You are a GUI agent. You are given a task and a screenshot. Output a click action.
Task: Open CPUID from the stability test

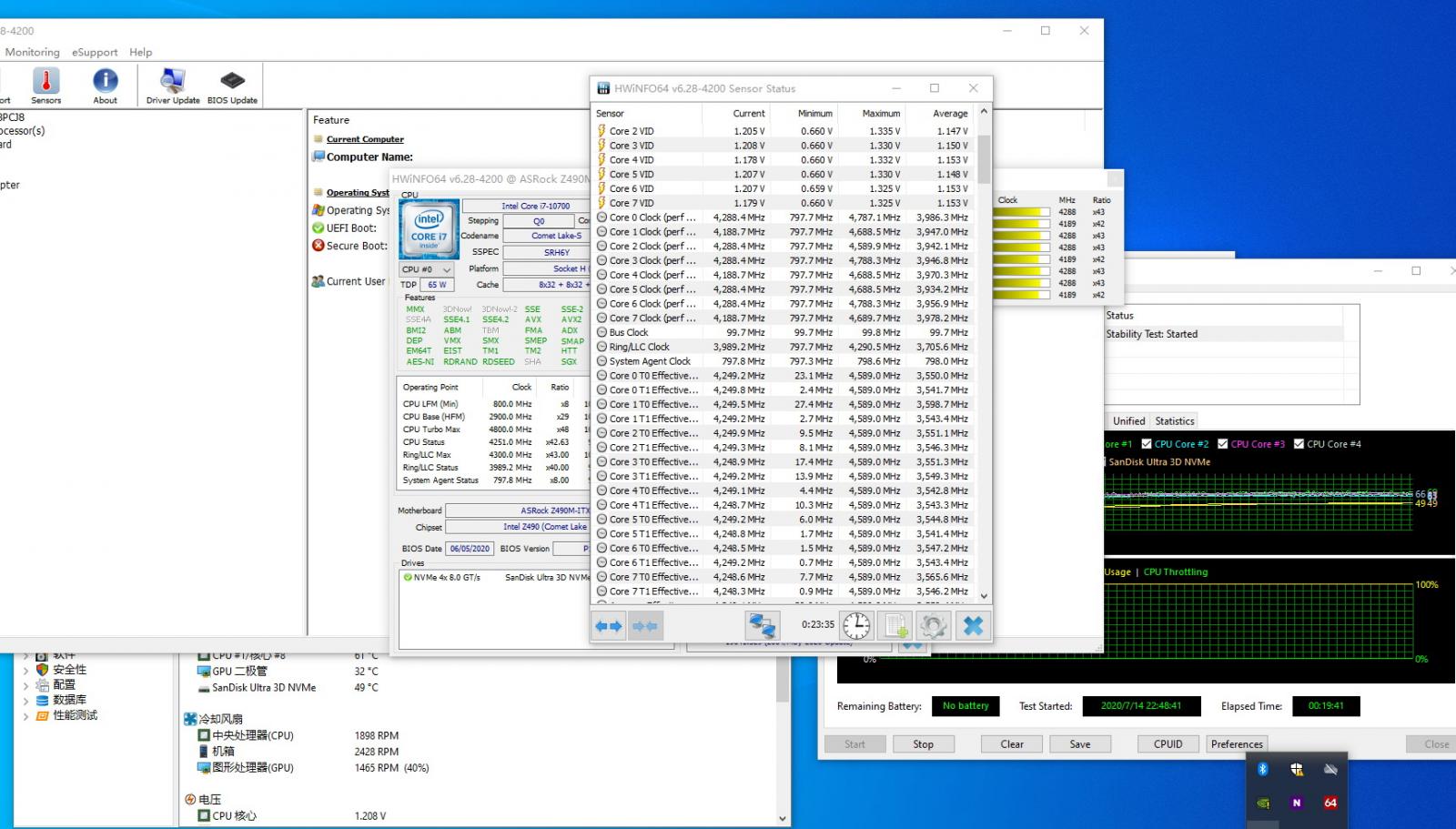pyautogui.click(x=1168, y=744)
